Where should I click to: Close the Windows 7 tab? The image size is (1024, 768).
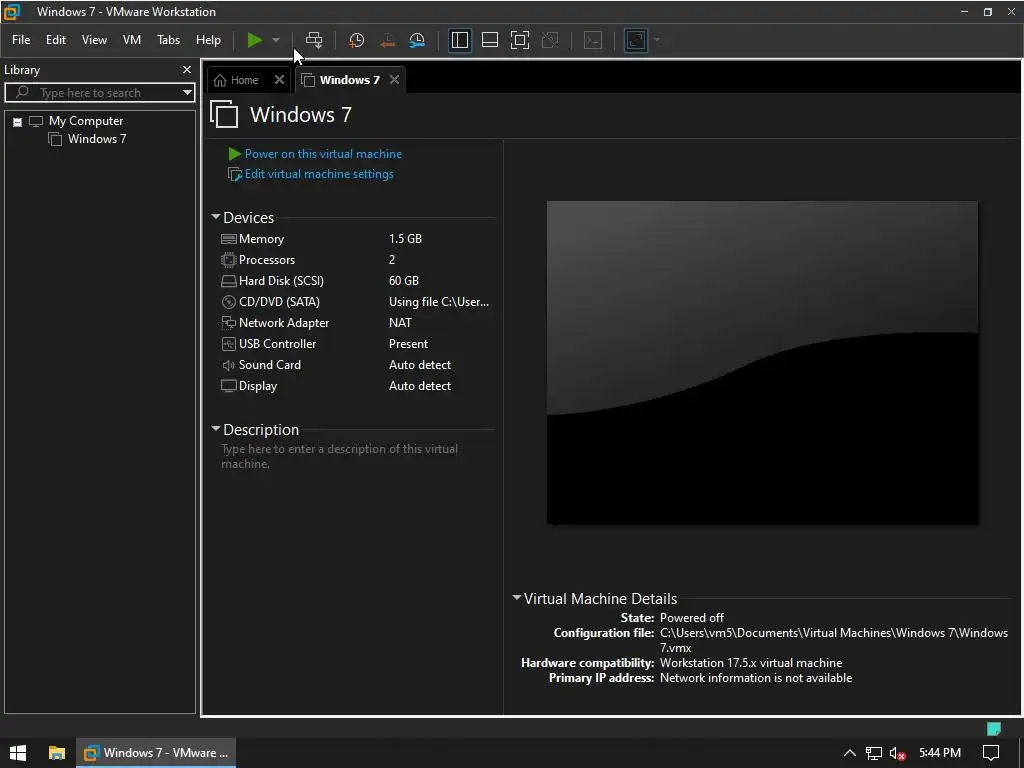pos(394,80)
